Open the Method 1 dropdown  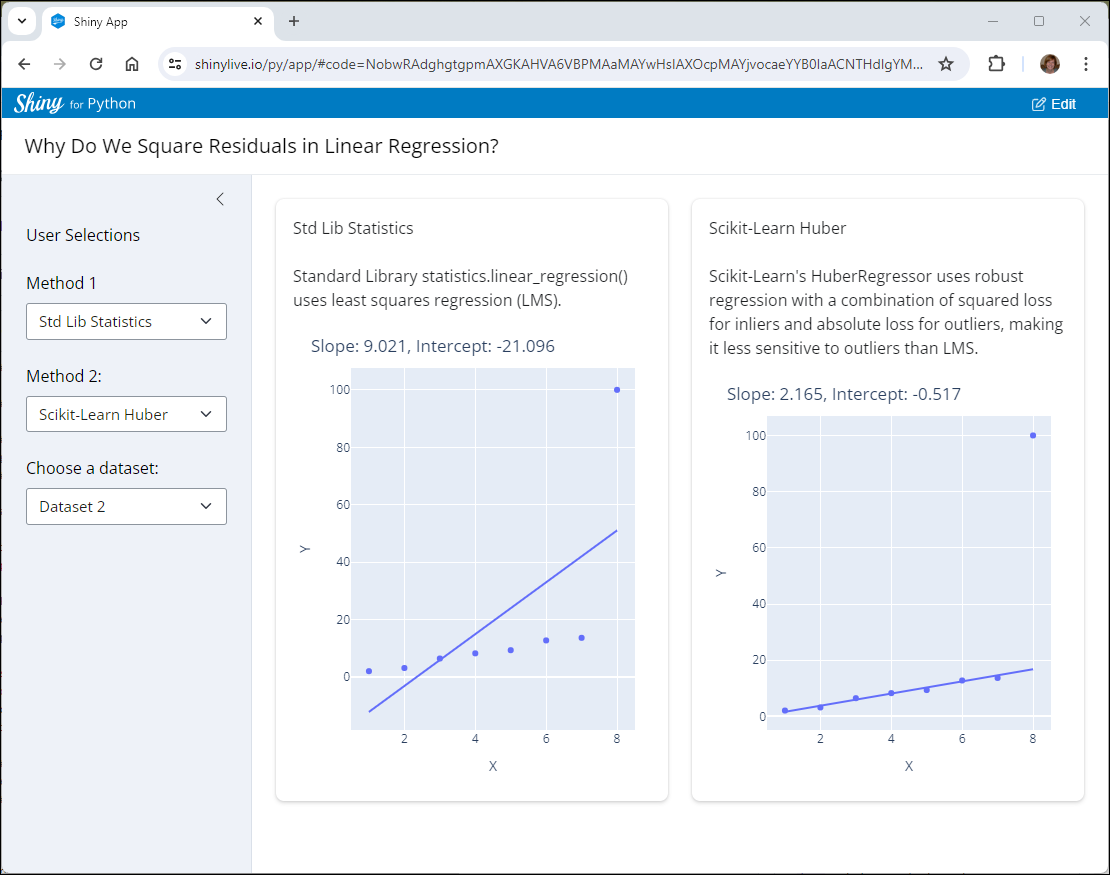(126, 321)
